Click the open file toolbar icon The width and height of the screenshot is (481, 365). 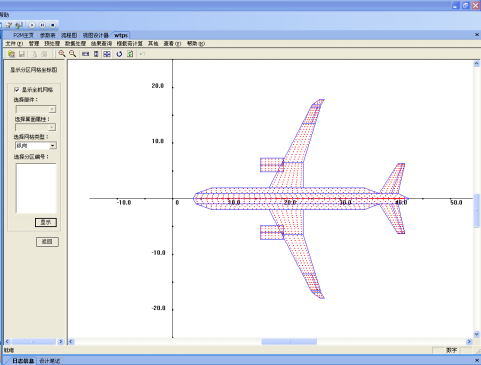(11, 54)
